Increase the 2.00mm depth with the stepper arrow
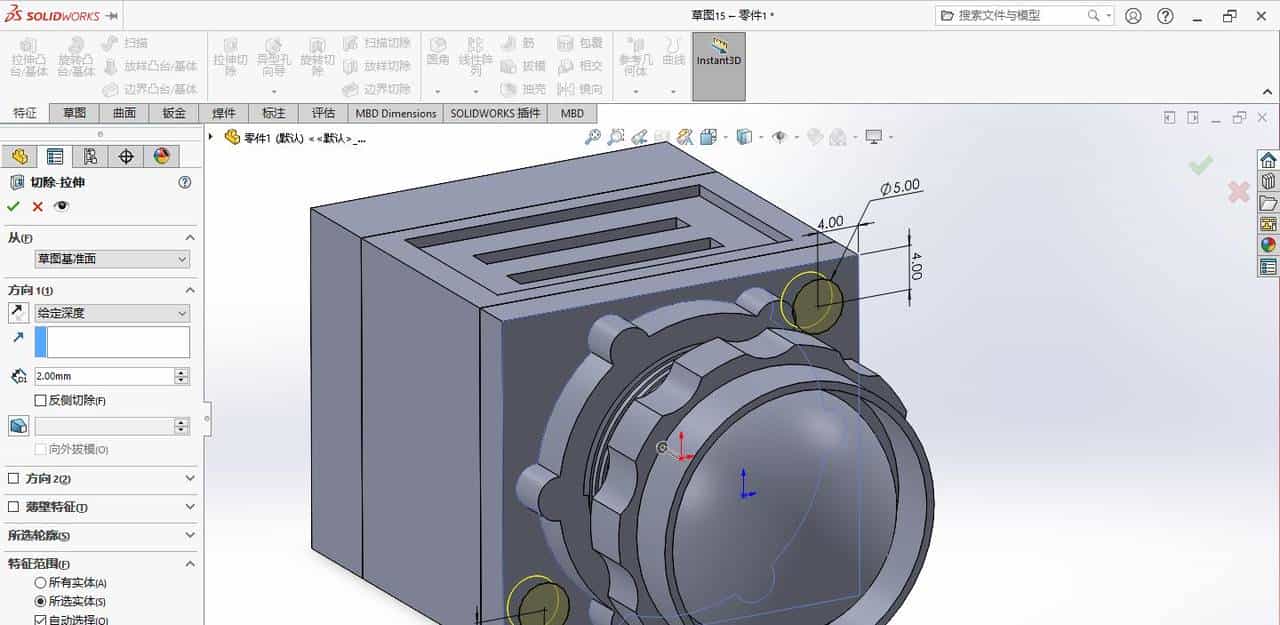This screenshot has height=625, width=1280. click(179, 371)
